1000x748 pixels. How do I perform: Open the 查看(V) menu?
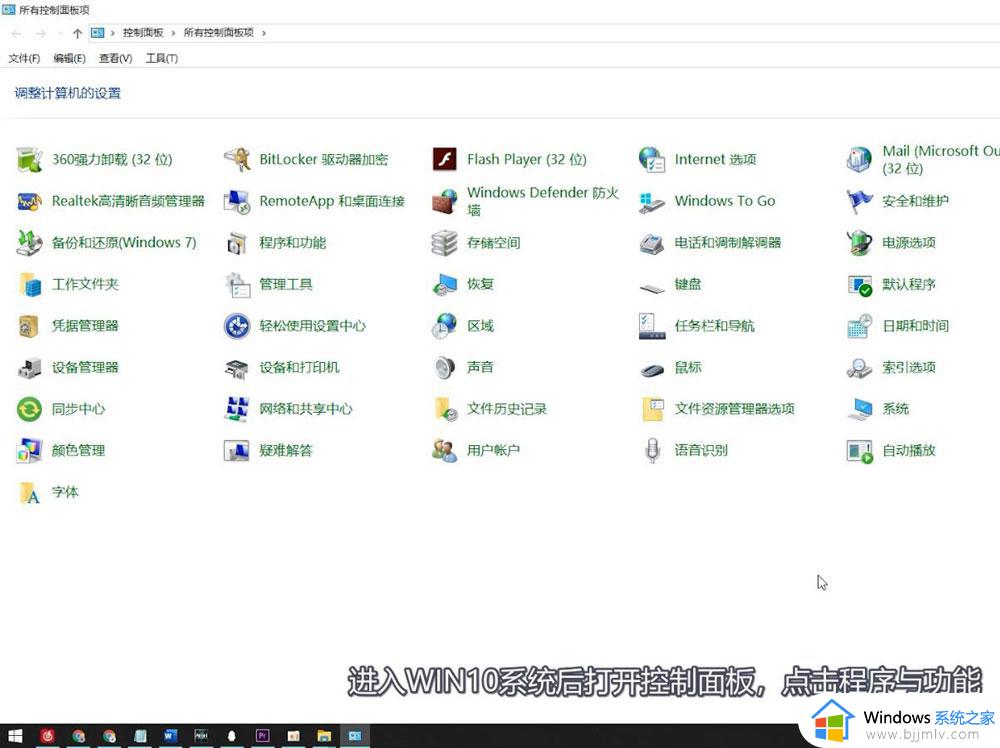(x=114, y=57)
